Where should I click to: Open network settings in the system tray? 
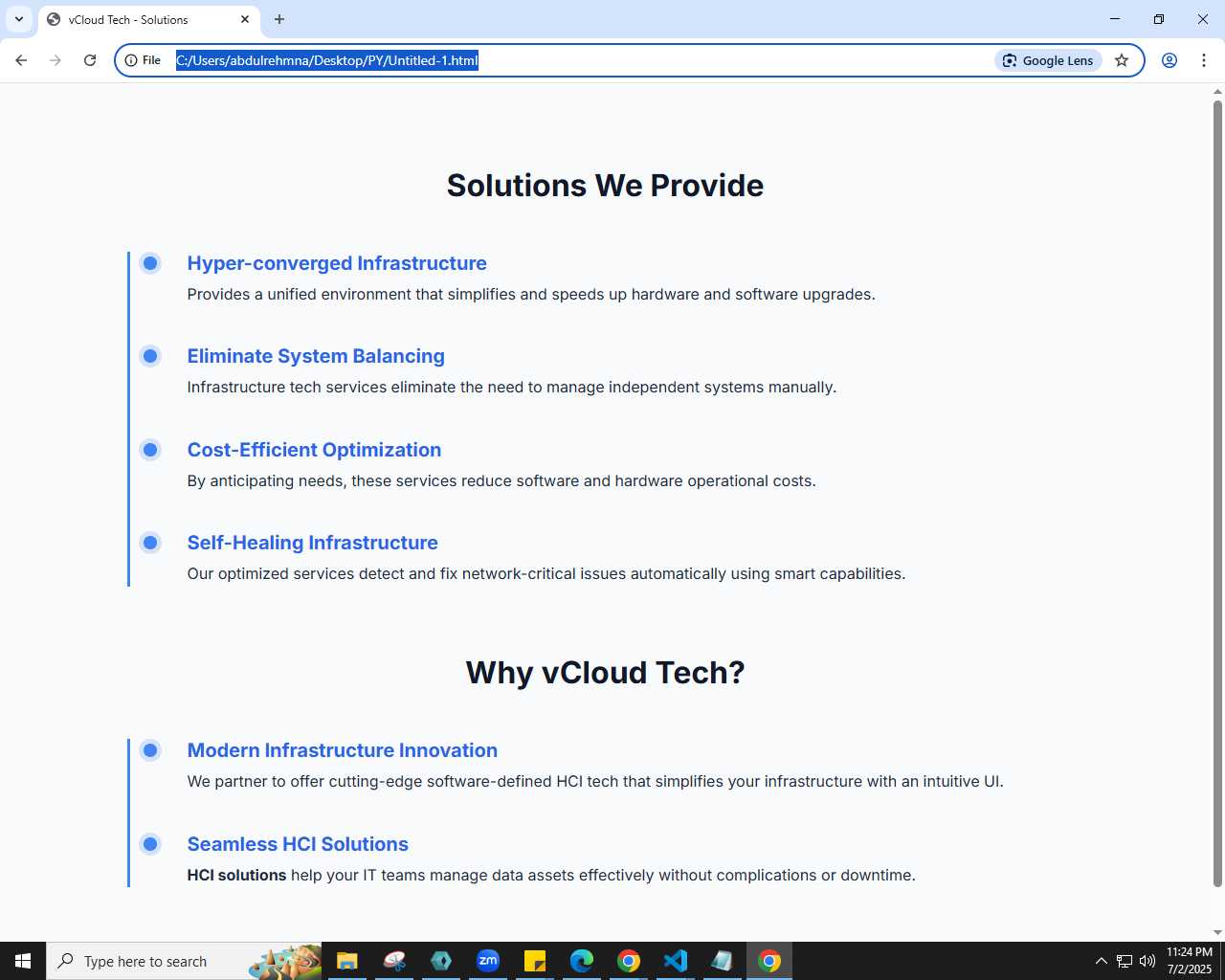1125,961
